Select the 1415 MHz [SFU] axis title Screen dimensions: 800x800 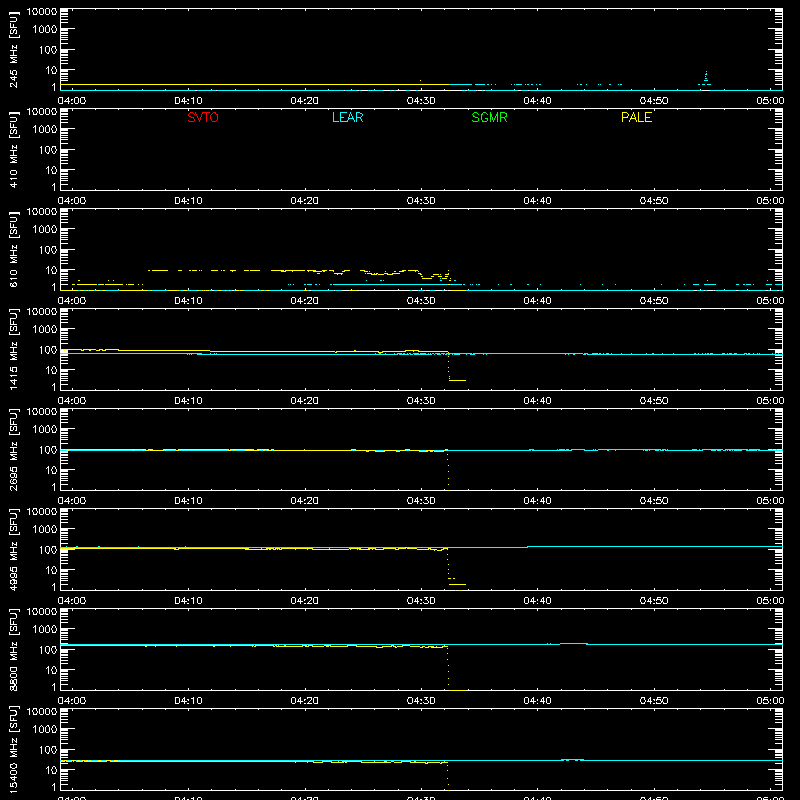(13, 349)
